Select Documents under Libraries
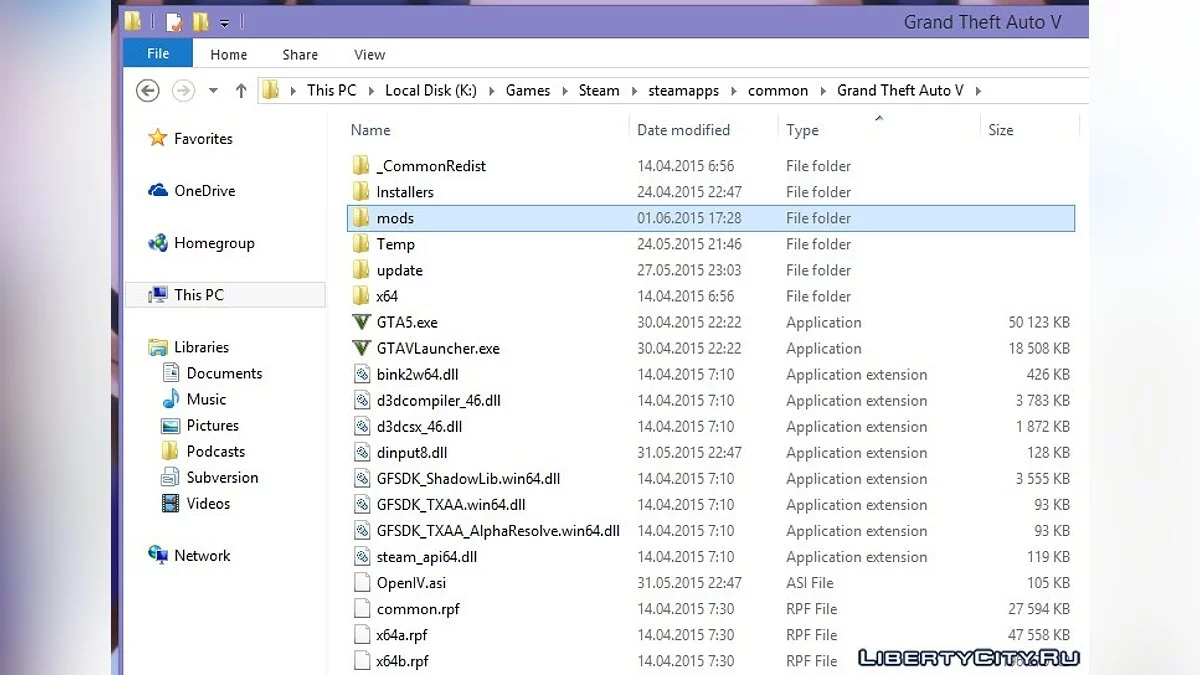 tap(224, 373)
